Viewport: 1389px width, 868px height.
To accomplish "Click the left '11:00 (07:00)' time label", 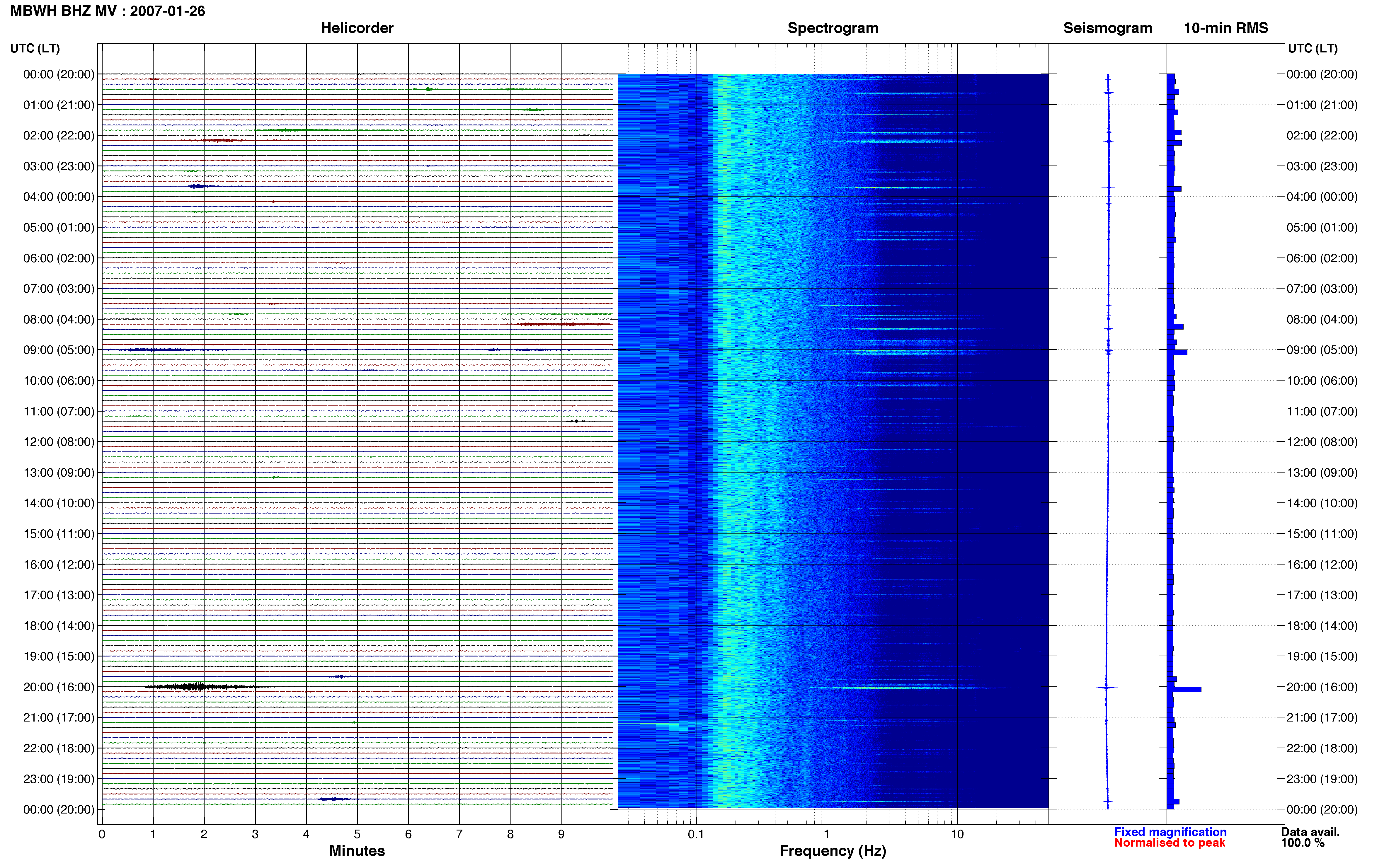I will tap(59, 411).
